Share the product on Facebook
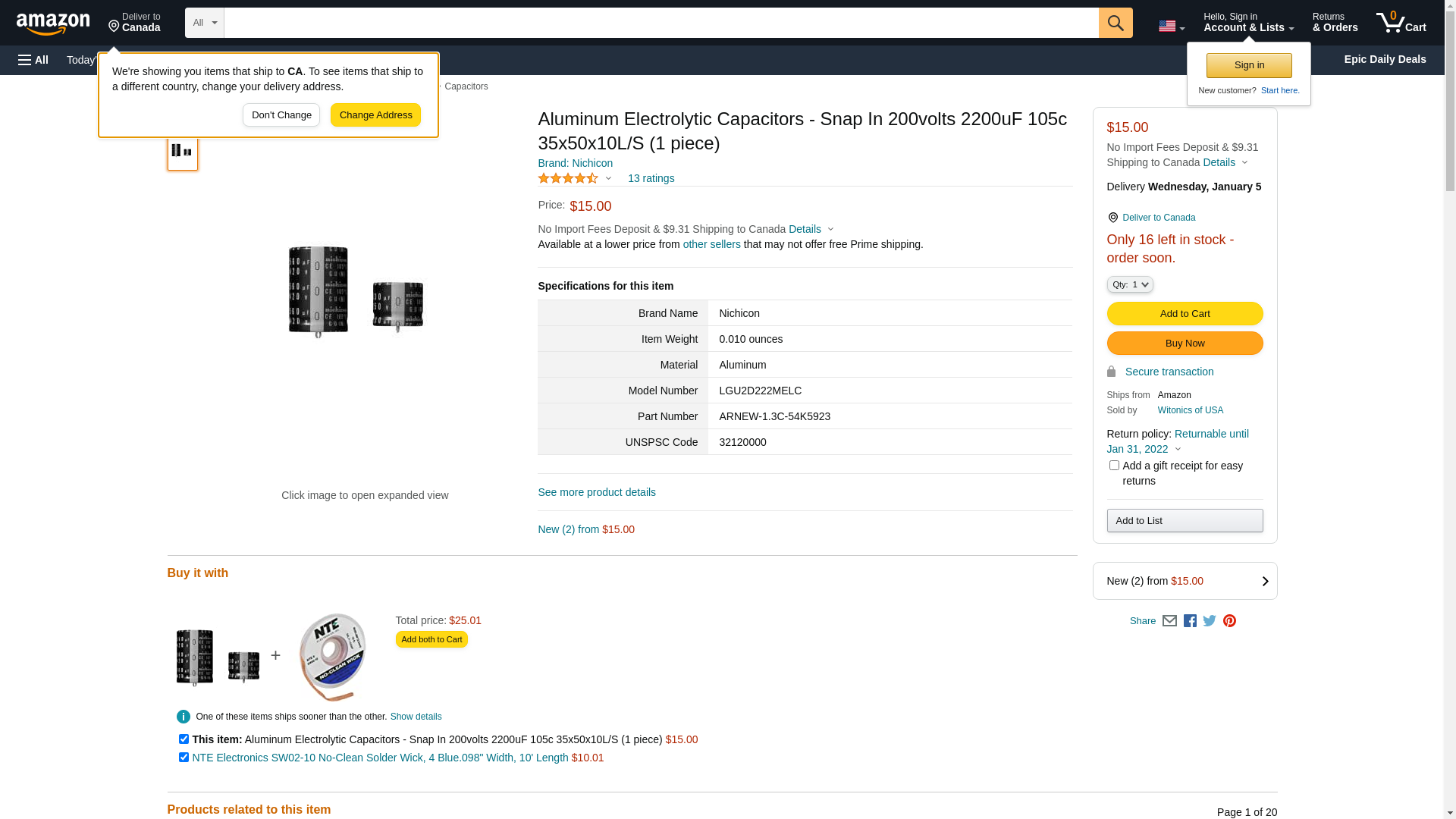Screen dimensions: 1456x819 [1190, 621]
